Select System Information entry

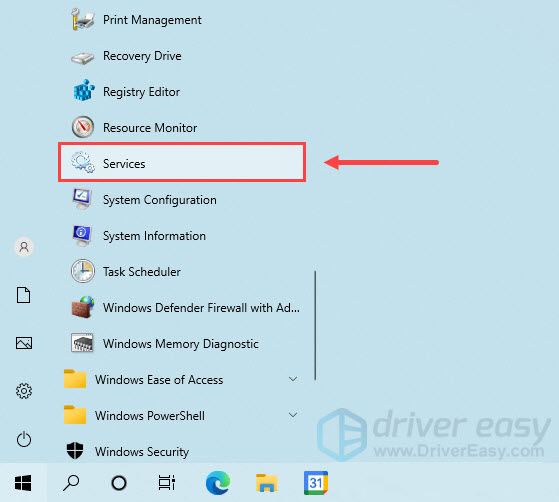[182, 236]
